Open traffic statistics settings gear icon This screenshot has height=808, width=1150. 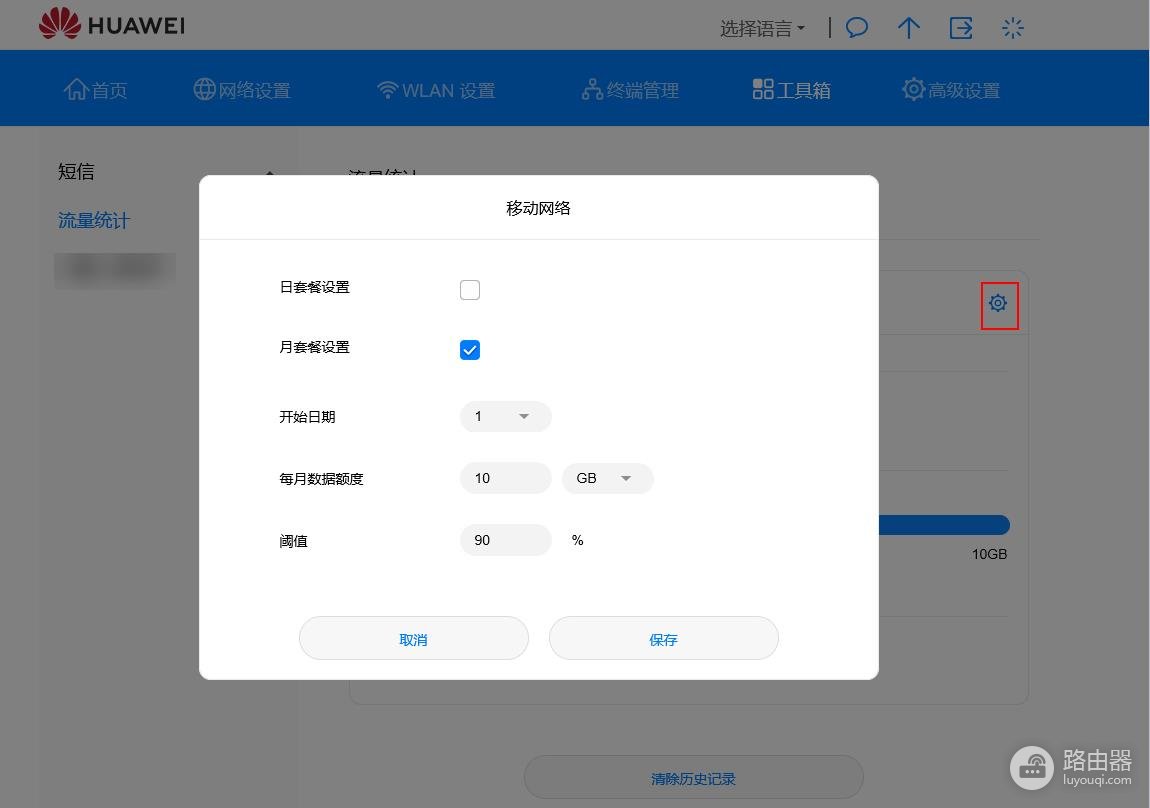coord(997,303)
